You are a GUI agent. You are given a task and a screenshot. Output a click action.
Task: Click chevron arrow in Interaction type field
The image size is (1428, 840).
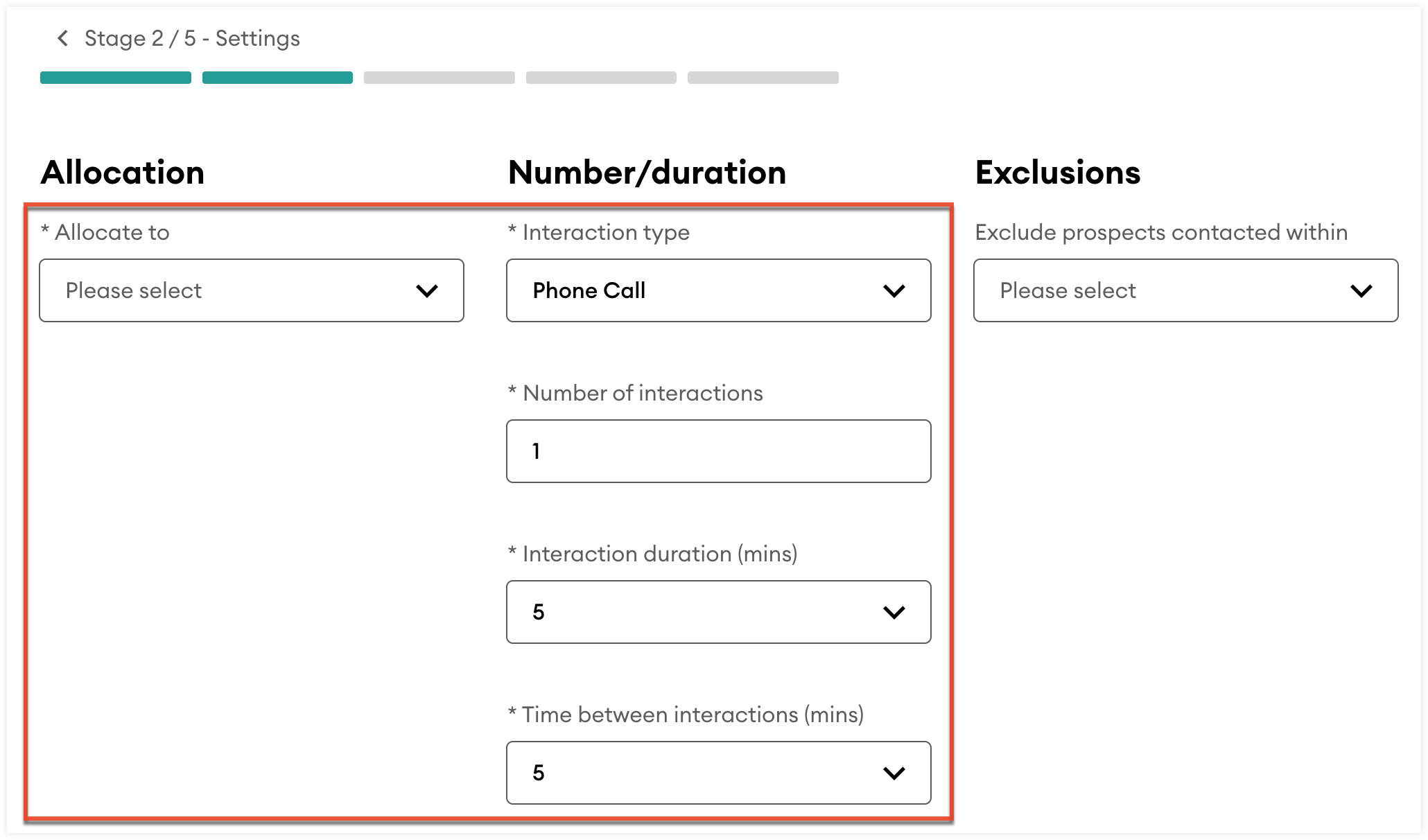(894, 291)
